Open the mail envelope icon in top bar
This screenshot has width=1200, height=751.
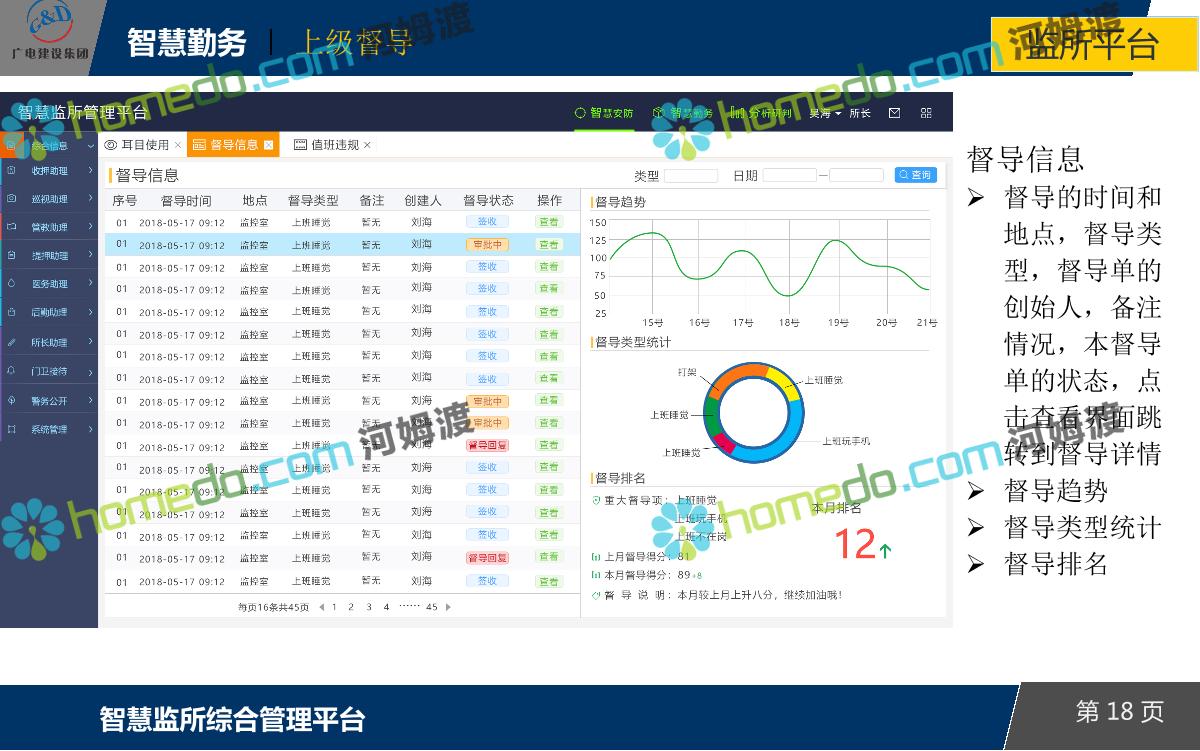[x=894, y=113]
